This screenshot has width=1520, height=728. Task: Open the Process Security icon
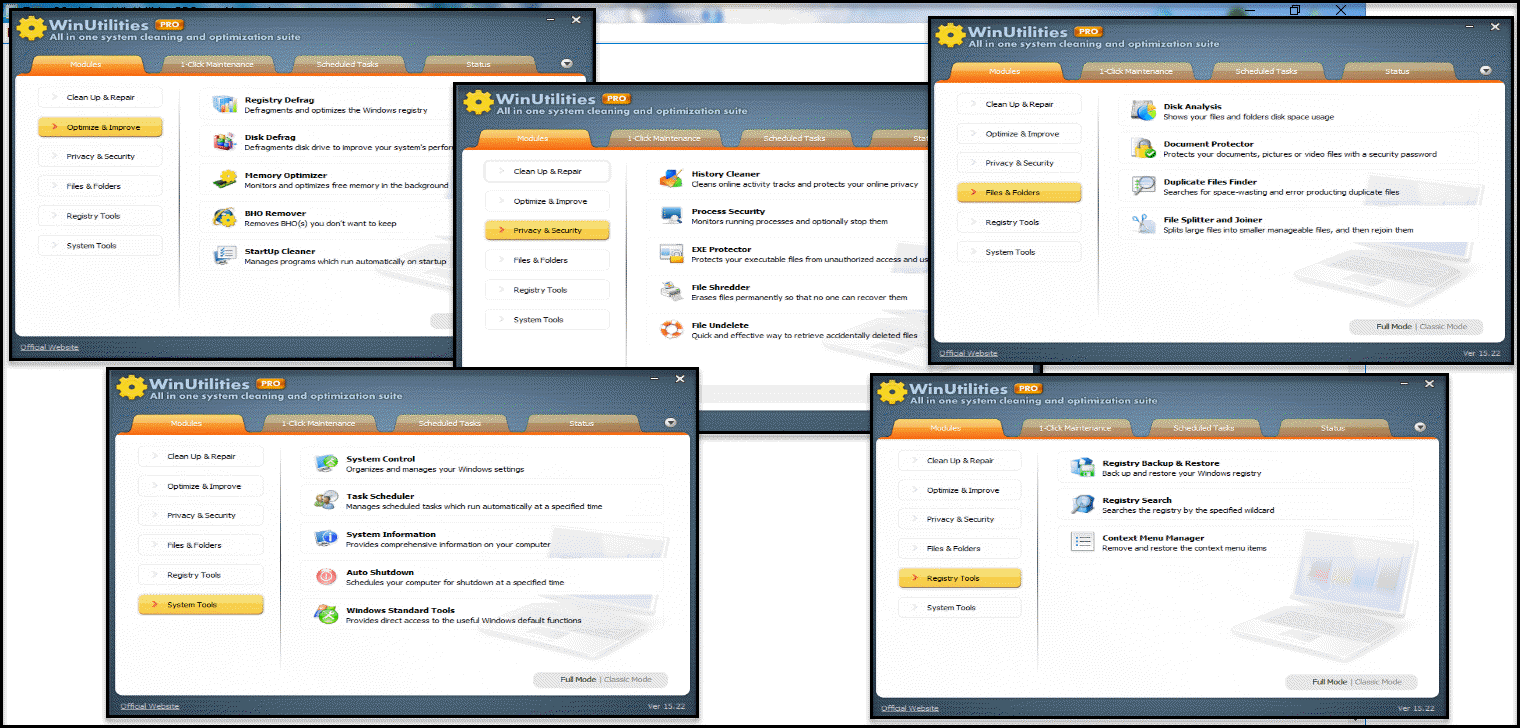[x=671, y=216]
